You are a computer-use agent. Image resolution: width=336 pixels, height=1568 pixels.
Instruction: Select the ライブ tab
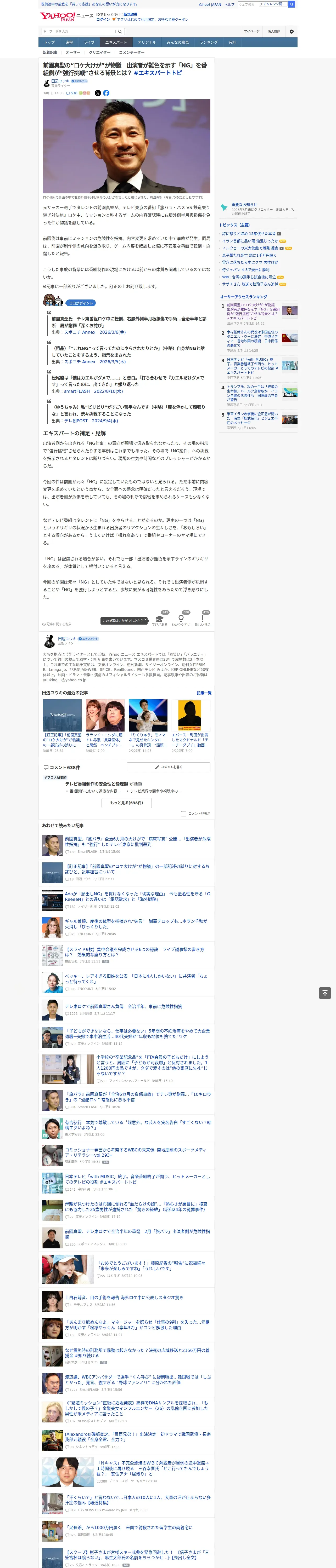(x=89, y=43)
